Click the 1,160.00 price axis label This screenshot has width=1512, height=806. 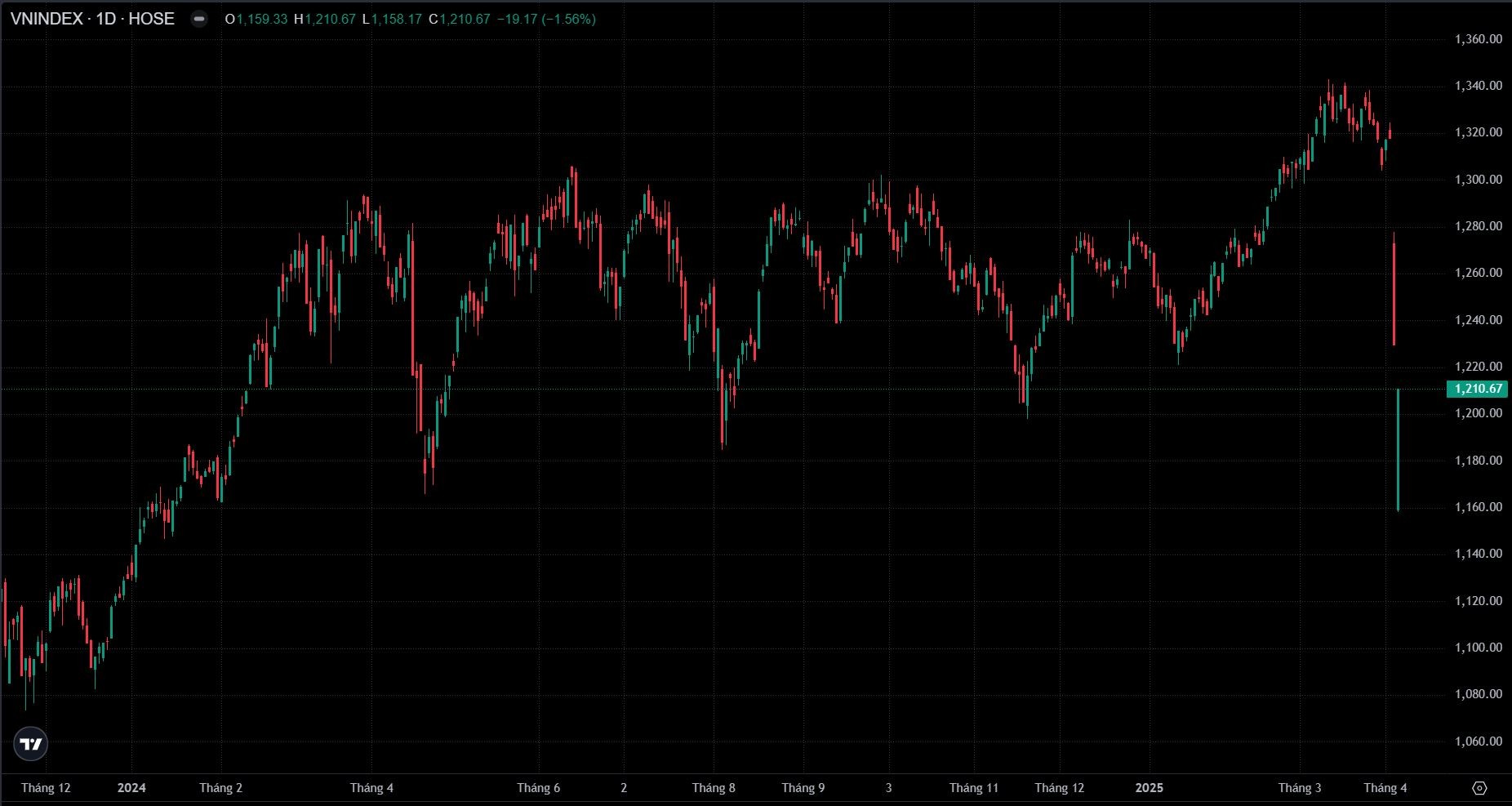1479,507
